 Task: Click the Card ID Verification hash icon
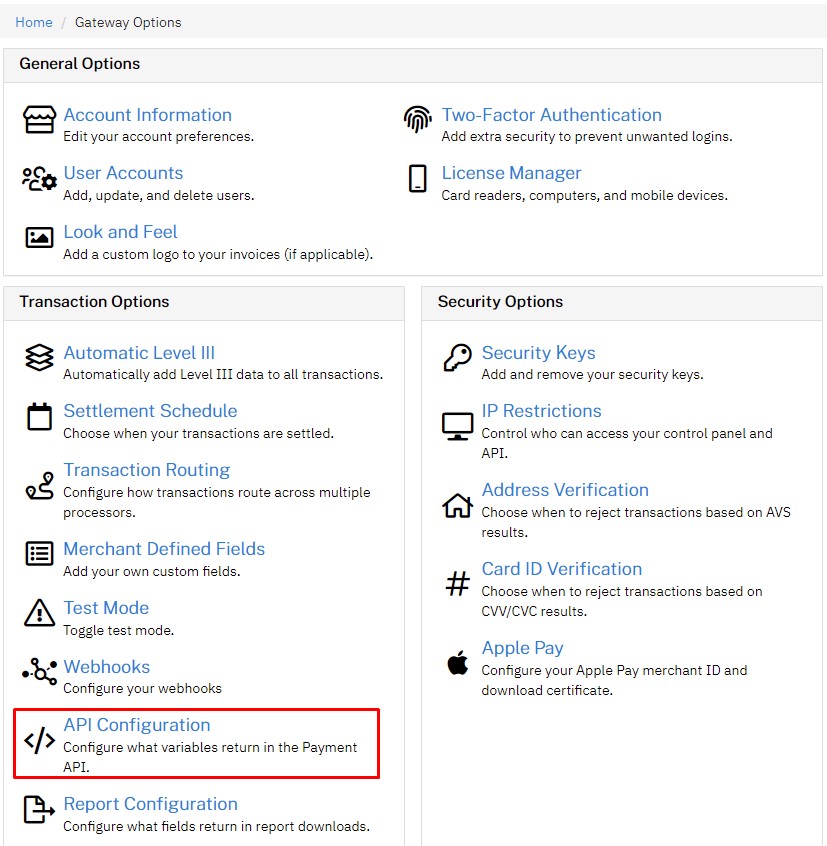pos(457,584)
